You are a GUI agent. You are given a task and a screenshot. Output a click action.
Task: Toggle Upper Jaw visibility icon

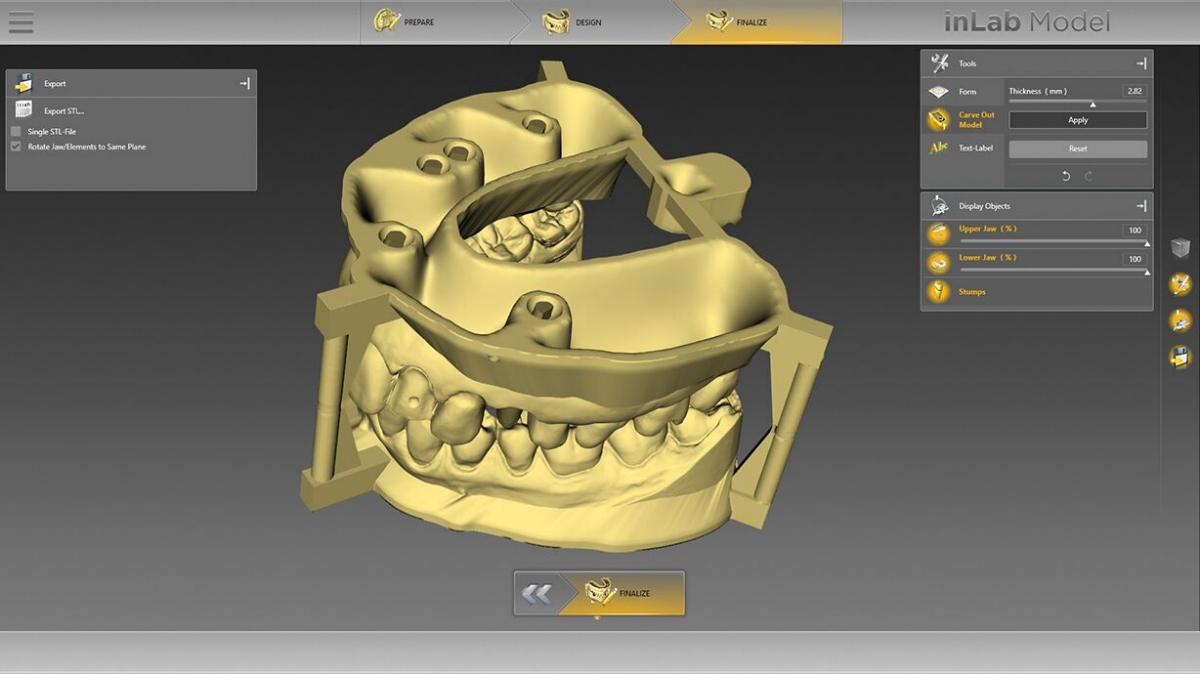[939, 234]
